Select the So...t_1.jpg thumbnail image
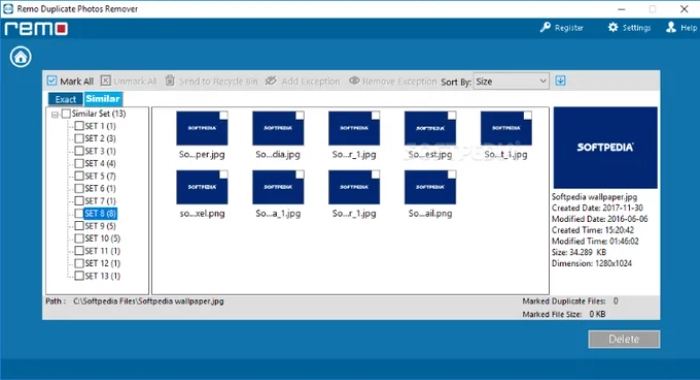The width and height of the screenshot is (700, 380). (x=506, y=128)
